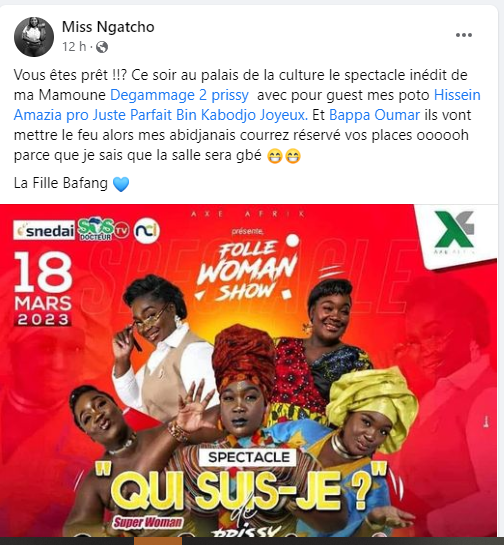Click the Folle Woman Show title graphic
This screenshot has width=504, height=545.
point(248,269)
